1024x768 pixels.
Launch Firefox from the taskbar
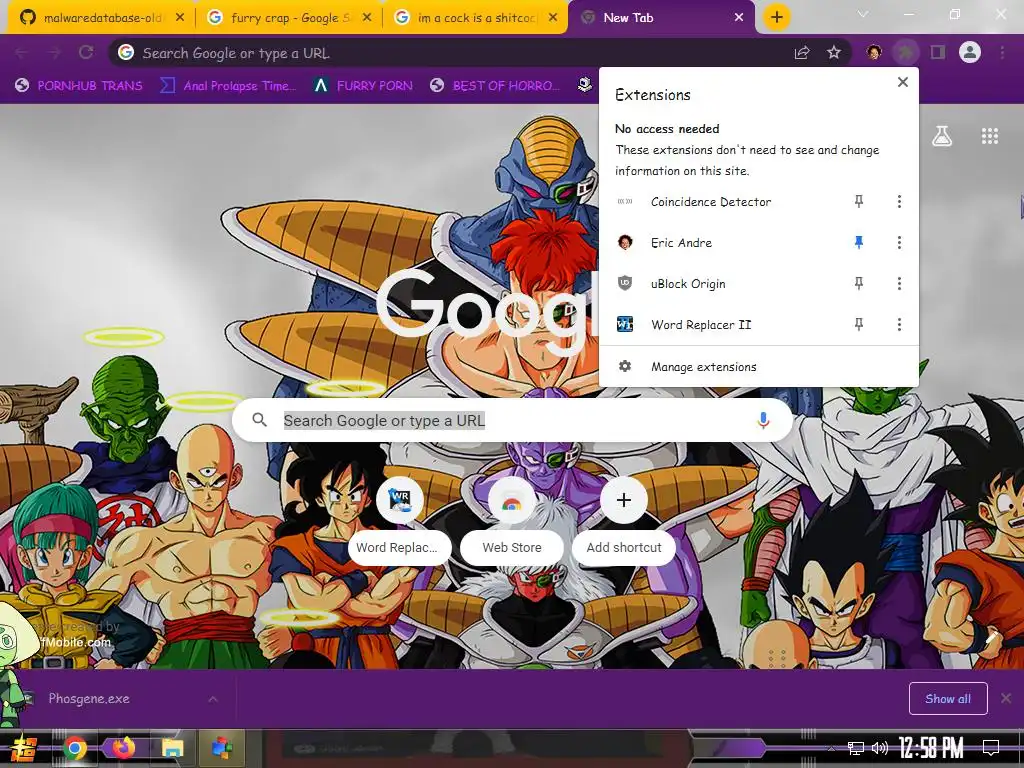click(x=123, y=748)
